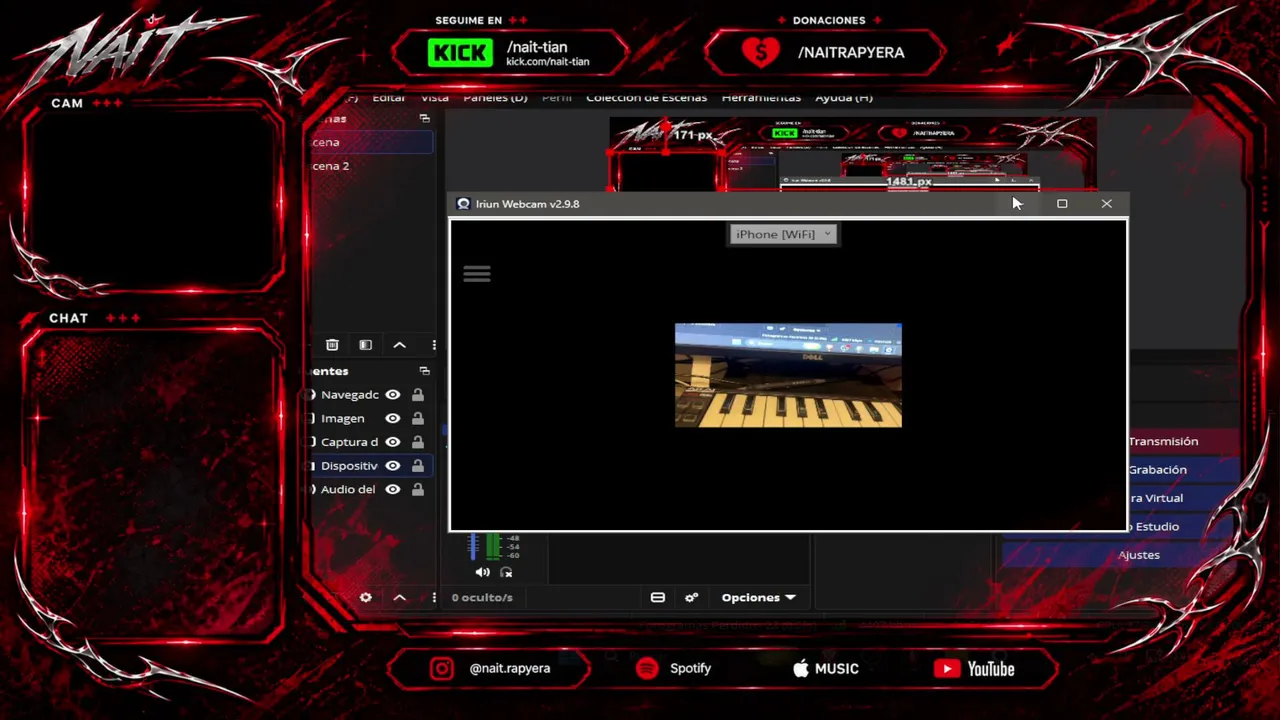Hide the Imagen source

pyautogui.click(x=393, y=418)
